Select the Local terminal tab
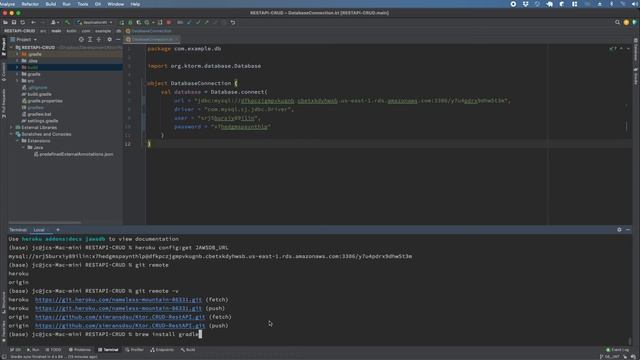Viewport: 640px width, 360px height. (x=39, y=230)
